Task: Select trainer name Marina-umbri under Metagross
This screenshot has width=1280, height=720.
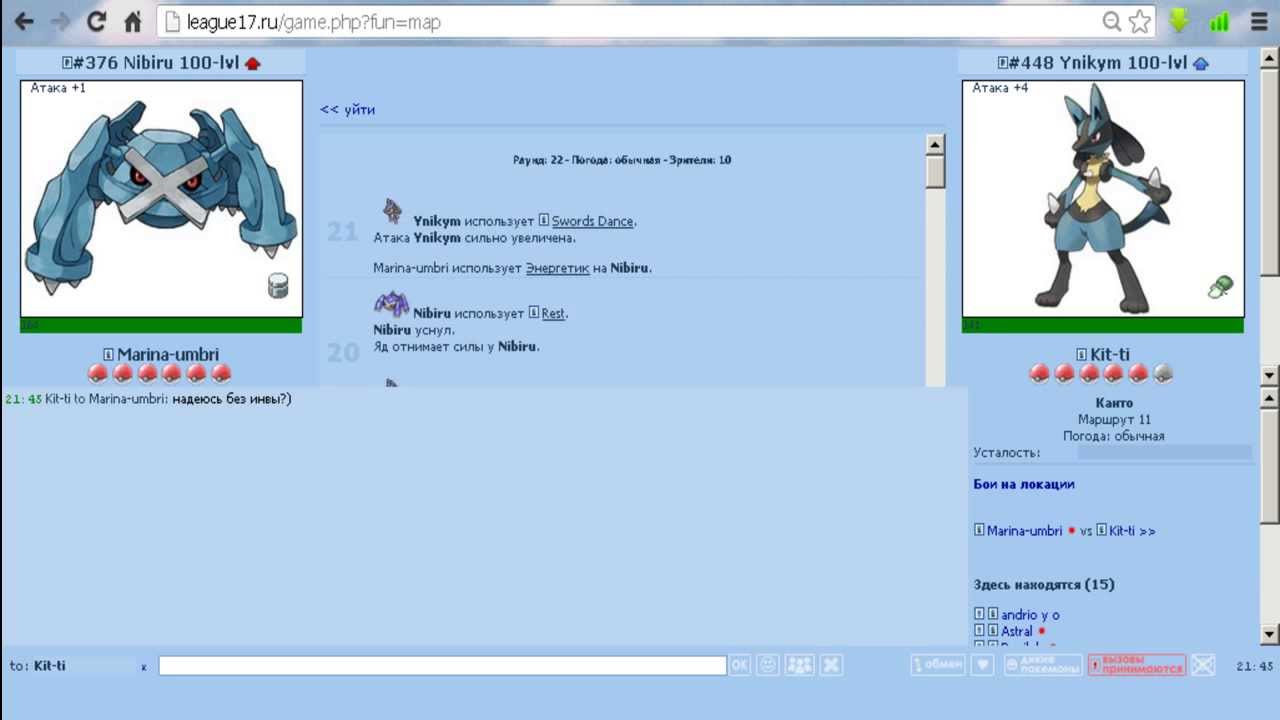Action: coord(168,354)
